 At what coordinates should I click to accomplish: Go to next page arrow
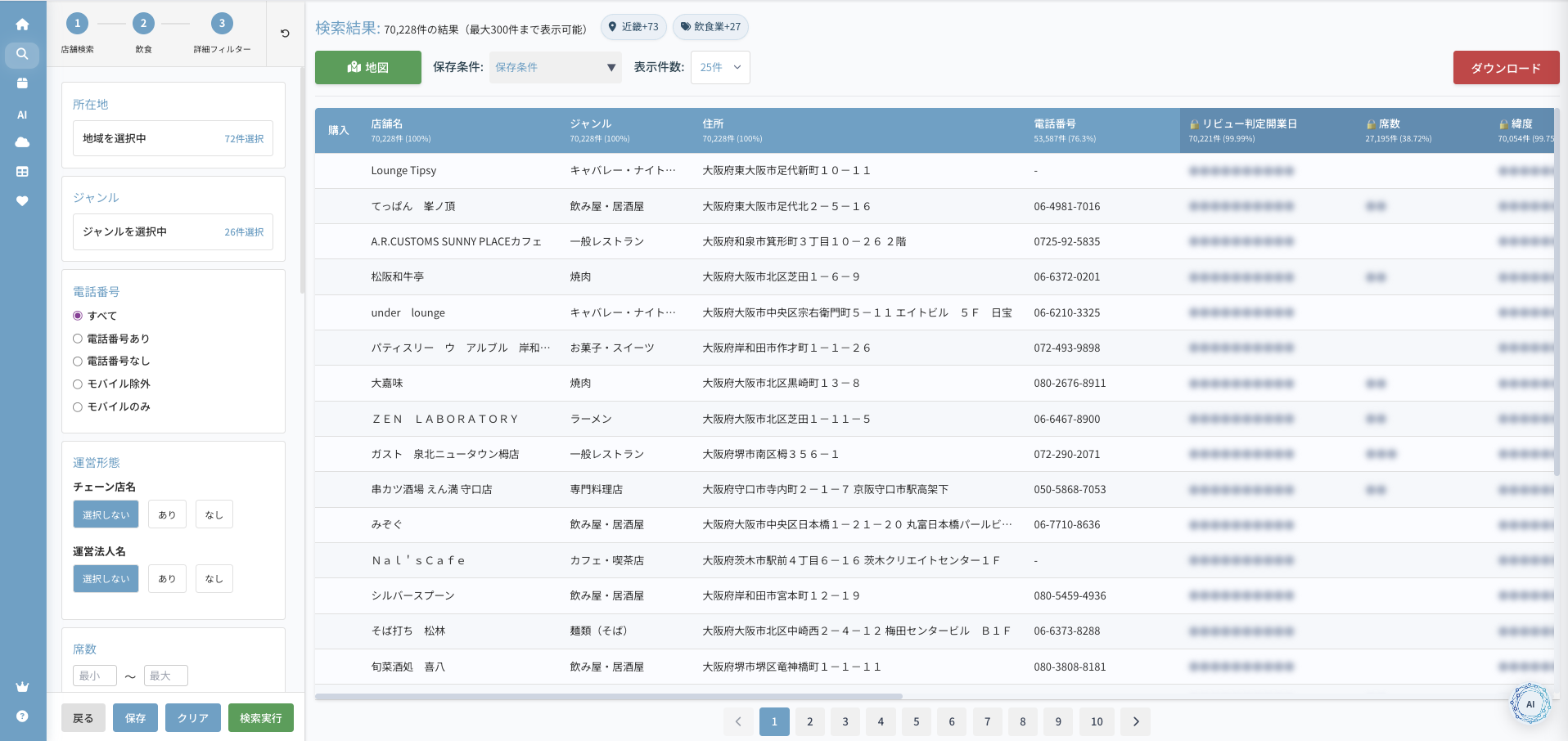1135,721
